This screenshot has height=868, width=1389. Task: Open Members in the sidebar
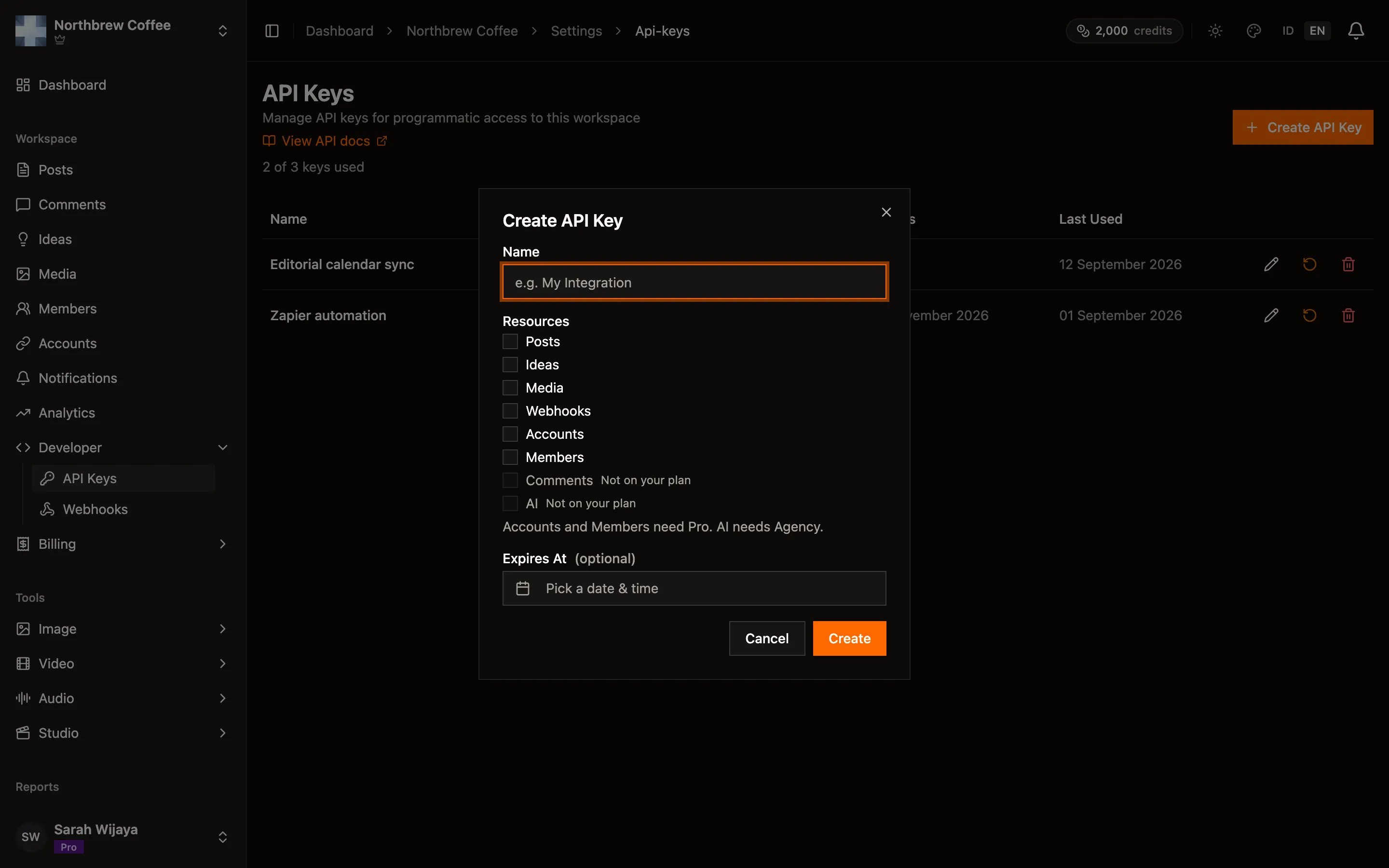tap(123, 309)
